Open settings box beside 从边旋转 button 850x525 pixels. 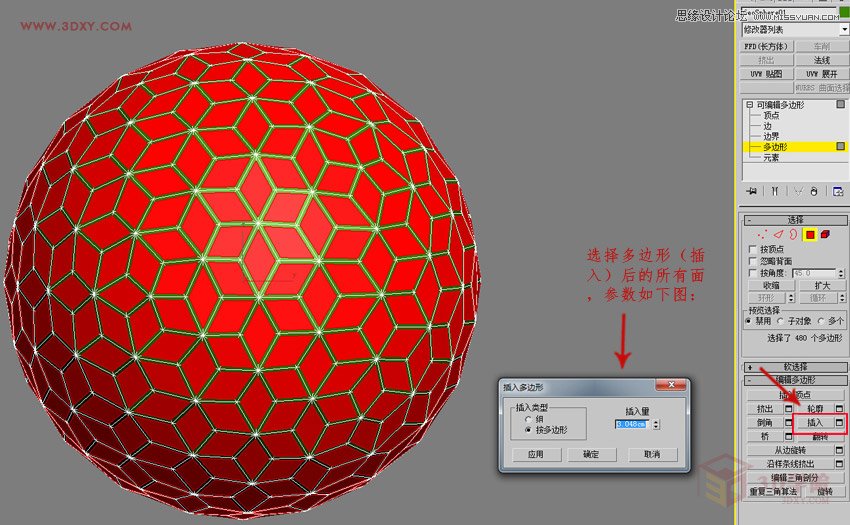tap(840, 450)
